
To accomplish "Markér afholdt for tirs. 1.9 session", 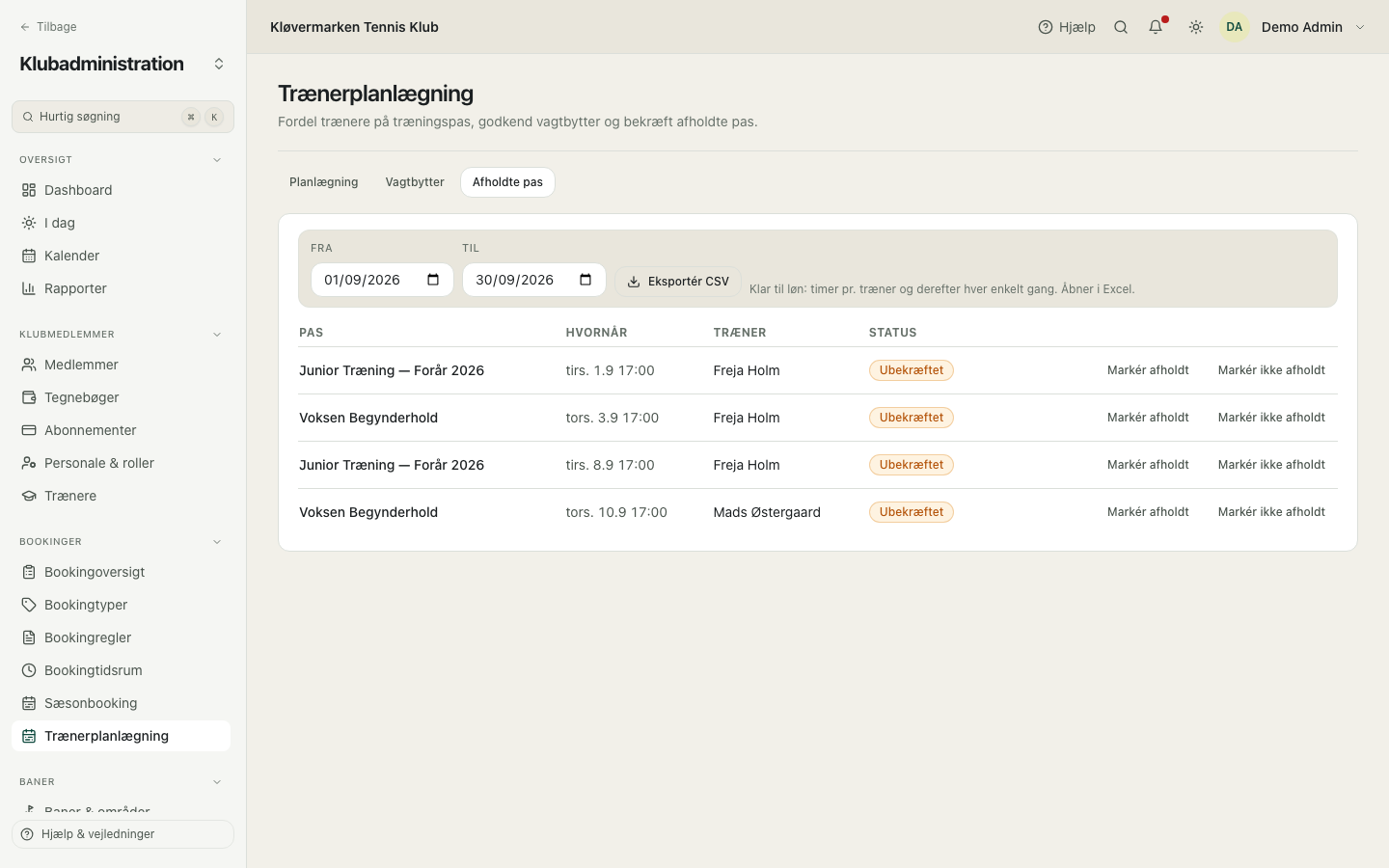I will [x=1148, y=370].
